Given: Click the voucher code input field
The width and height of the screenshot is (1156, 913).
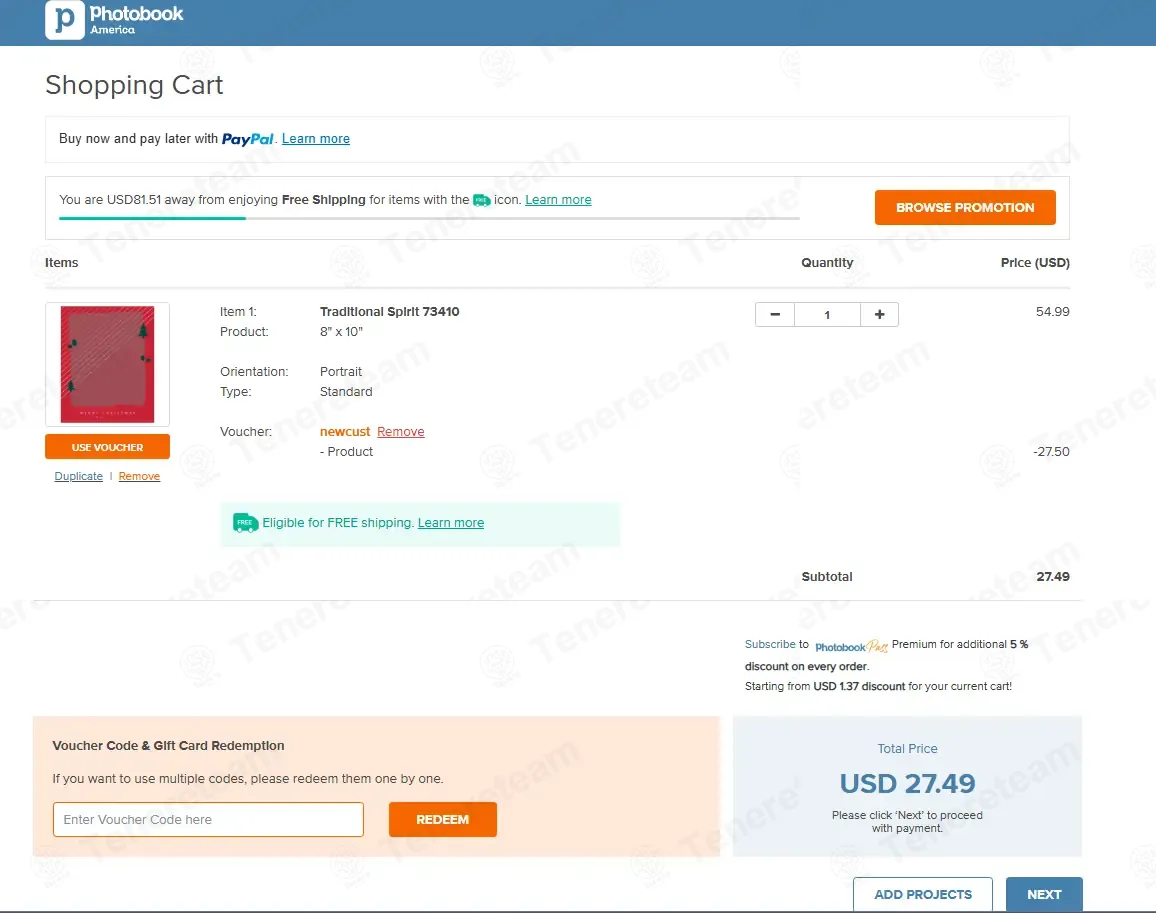Looking at the screenshot, I should click(208, 819).
